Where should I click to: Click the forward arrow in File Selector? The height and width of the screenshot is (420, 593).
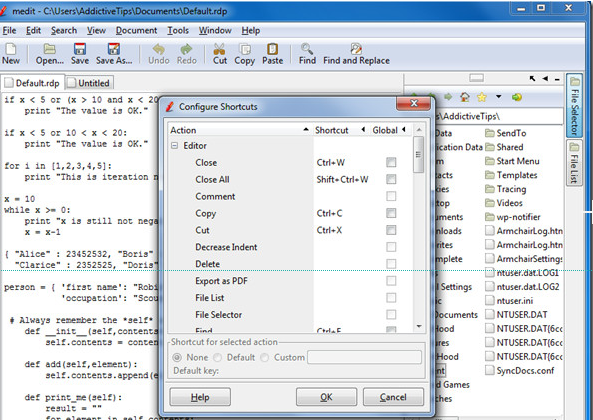(x=448, y=97)
